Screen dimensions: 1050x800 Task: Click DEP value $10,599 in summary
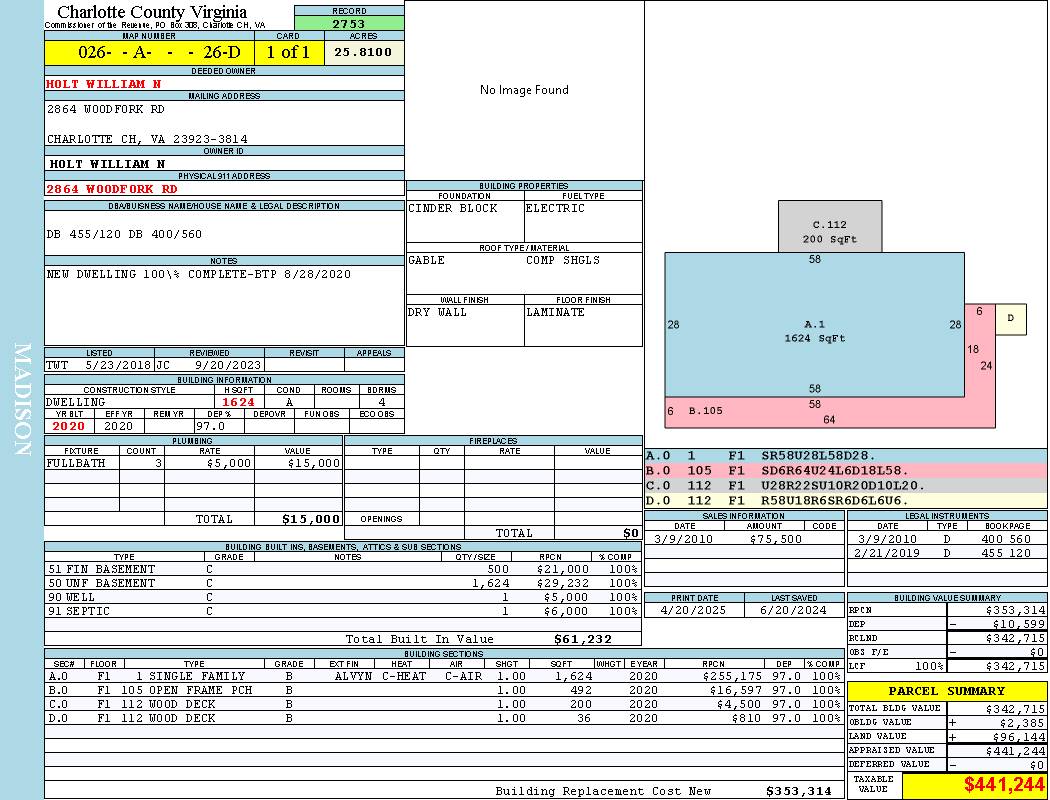tap(1019, 624)
